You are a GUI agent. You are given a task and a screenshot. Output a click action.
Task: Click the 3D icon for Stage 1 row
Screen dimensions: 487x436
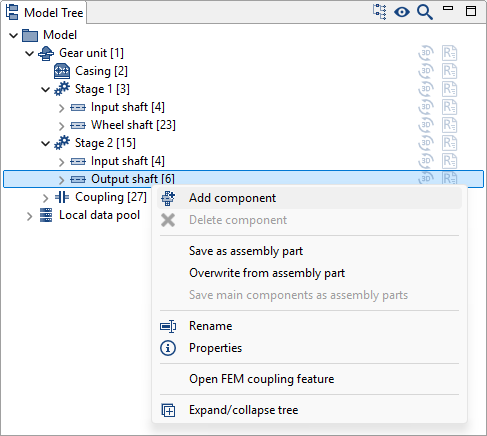[x=426, y=89]
